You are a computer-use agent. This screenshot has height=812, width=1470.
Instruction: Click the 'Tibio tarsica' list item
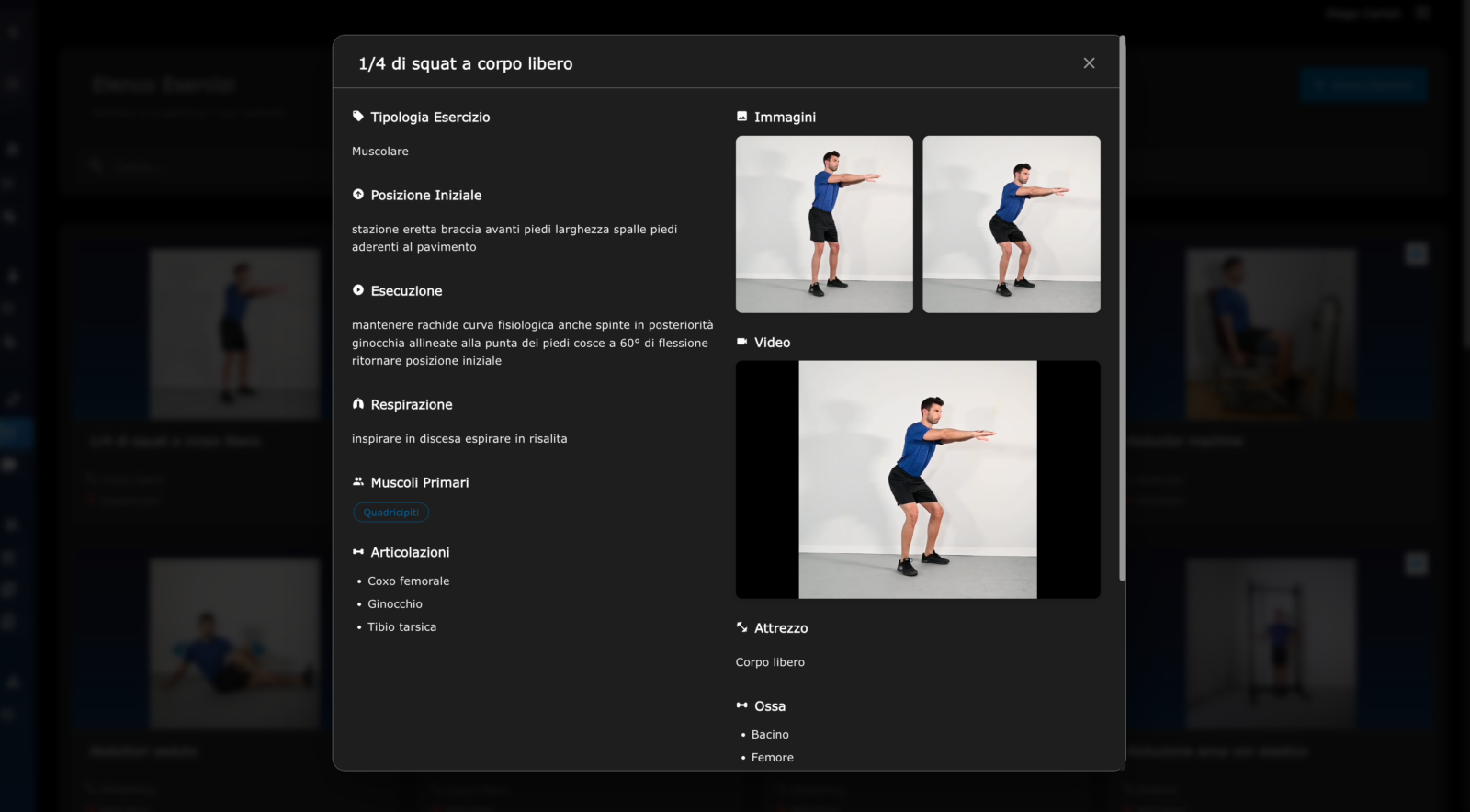[x=402, y=627]
